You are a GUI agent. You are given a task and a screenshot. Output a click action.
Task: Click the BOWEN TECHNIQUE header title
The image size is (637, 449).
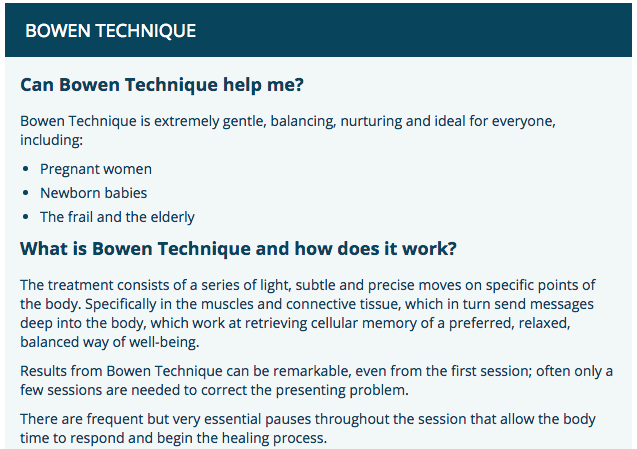click(110, 31)
